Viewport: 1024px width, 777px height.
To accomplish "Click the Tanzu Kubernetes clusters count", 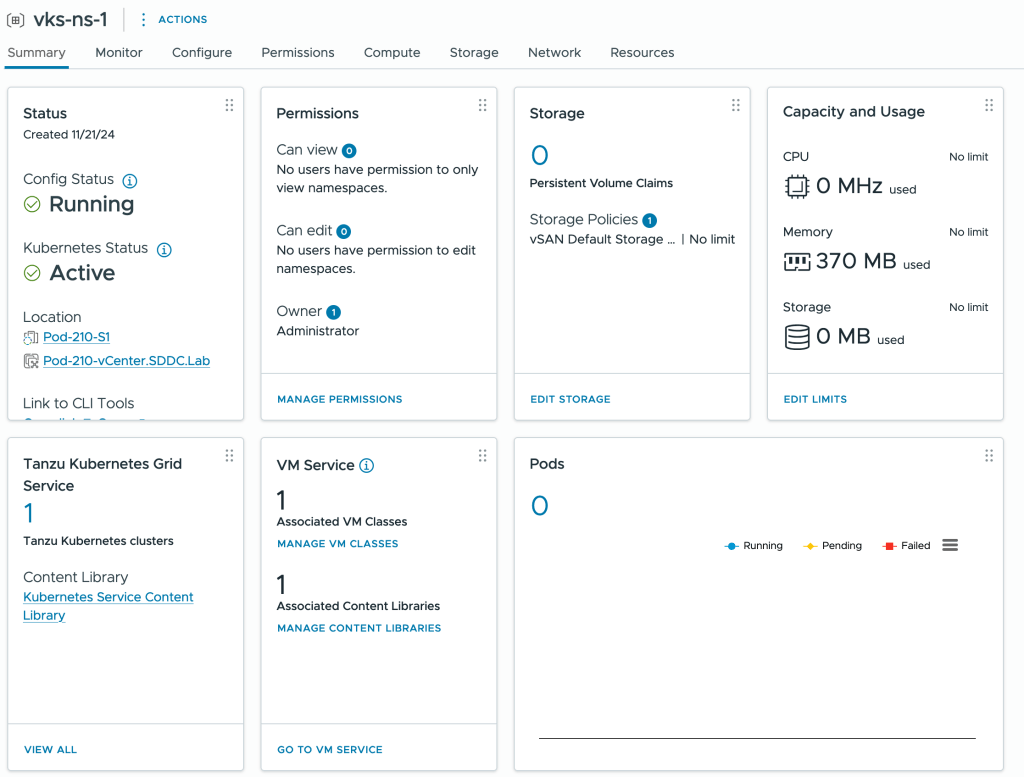I will 29,513.
